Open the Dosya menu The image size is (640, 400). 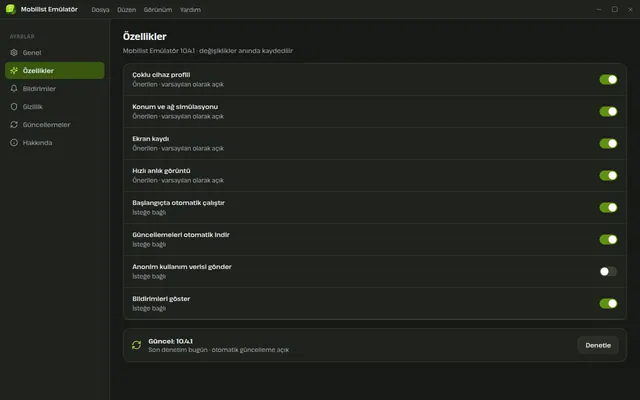100,9
